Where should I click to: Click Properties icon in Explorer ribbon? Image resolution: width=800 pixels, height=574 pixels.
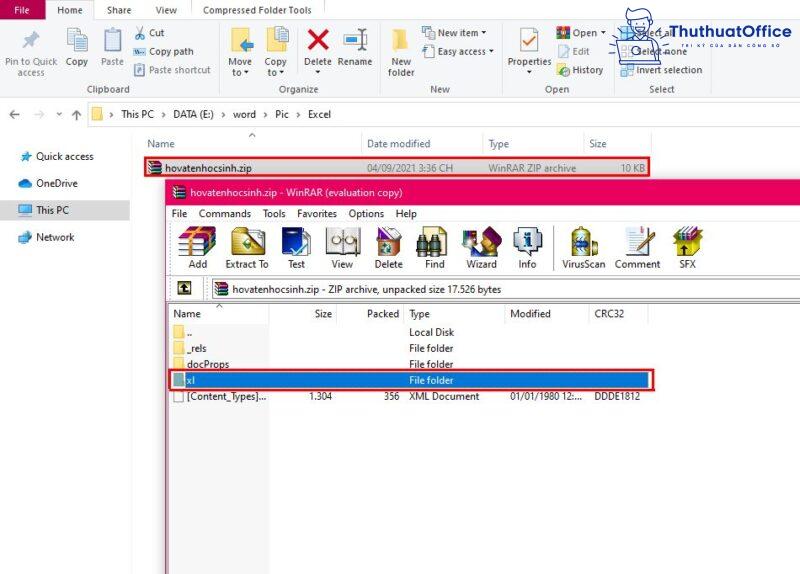(529, 41)
